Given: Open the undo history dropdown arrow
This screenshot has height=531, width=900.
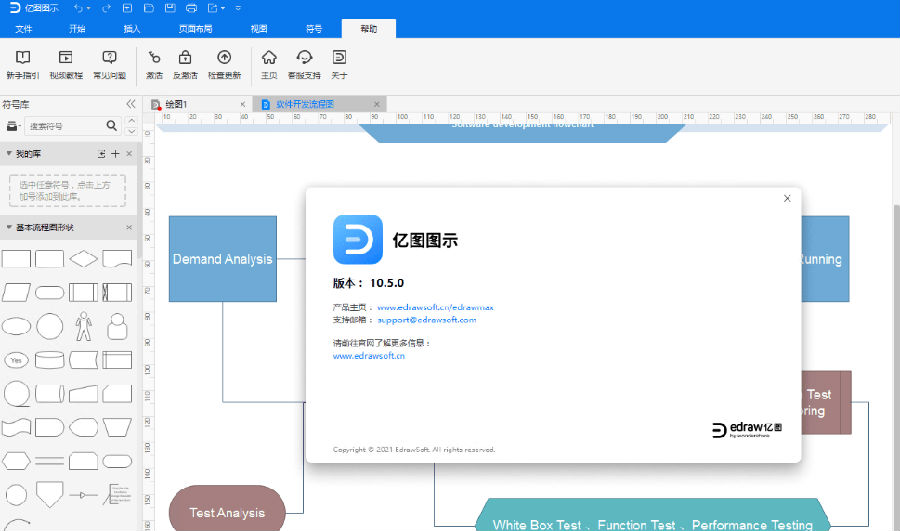Looking at the screenshot, I should [x=88, y=9].
